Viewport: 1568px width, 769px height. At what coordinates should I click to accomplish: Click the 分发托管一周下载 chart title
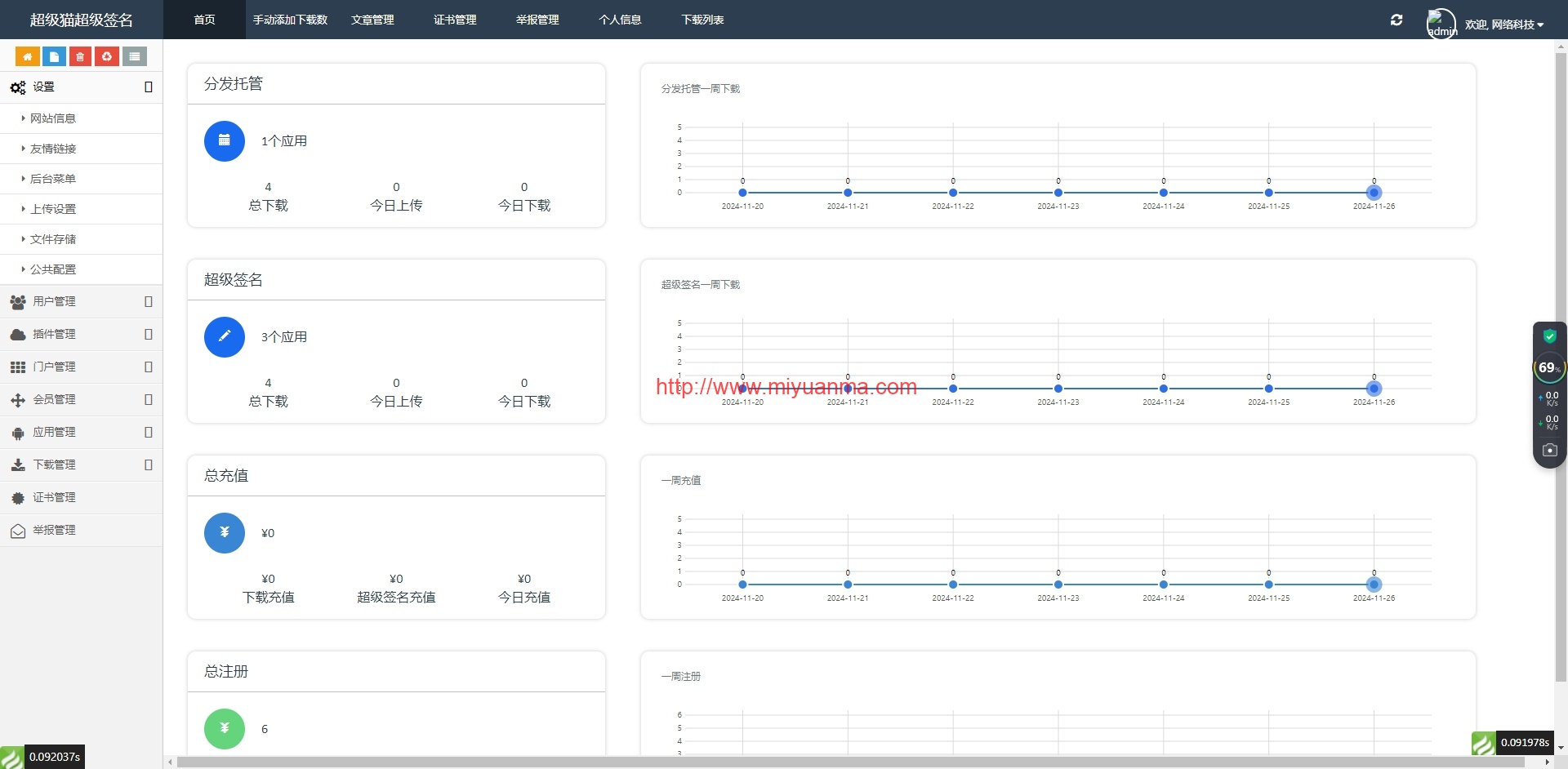coord(701,89)
